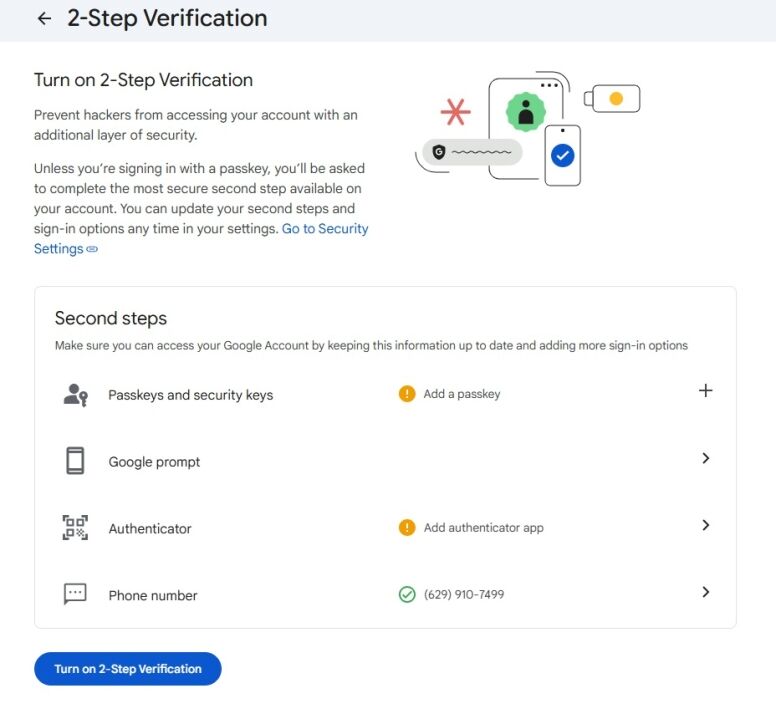Click the plus icon to add passkey

(x=705, y=391)
